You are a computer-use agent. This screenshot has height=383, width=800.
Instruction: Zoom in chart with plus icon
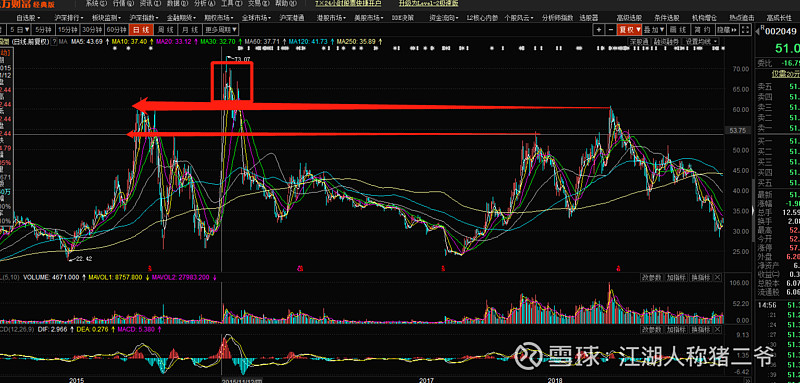[599, 30]
